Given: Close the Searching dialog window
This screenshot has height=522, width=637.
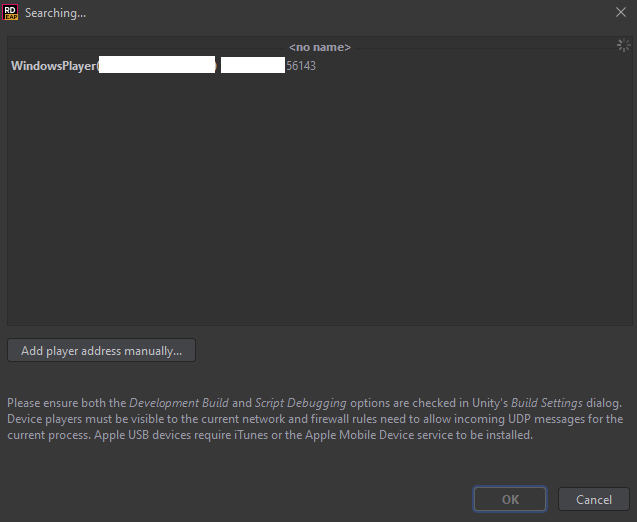Looking at the screenshot, I should click(620, 12).
